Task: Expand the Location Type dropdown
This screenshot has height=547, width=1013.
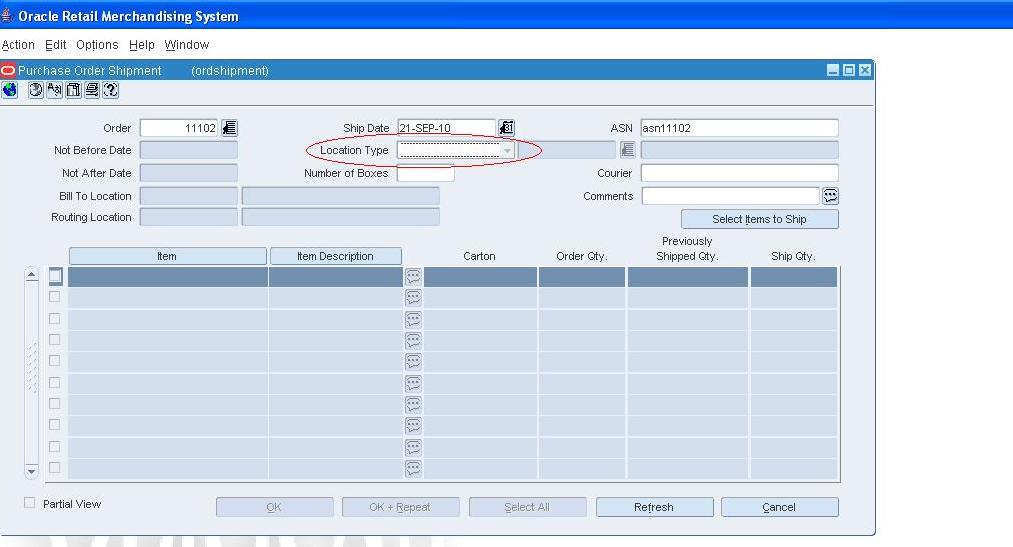Action: (x=508, y=150)
